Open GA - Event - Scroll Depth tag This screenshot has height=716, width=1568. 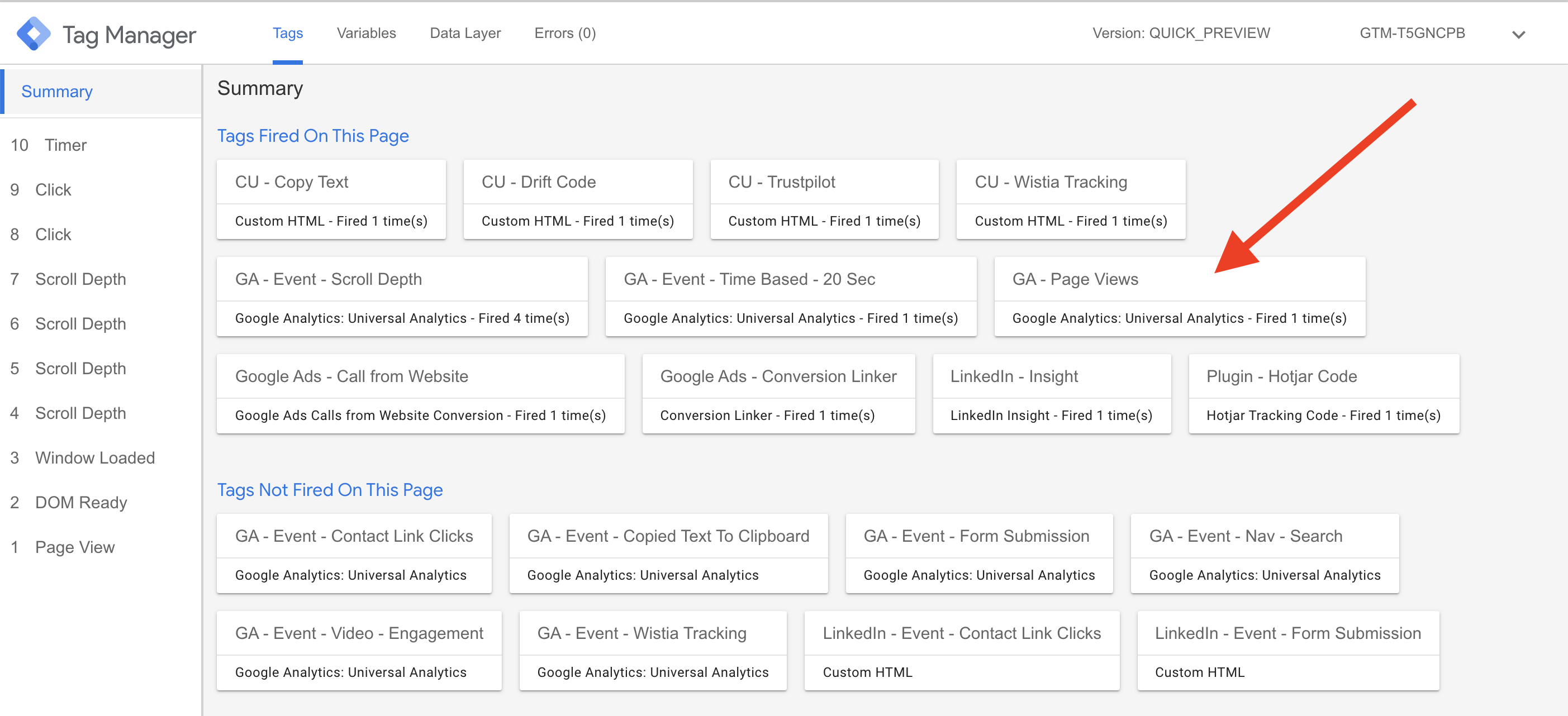pos(402,297)
